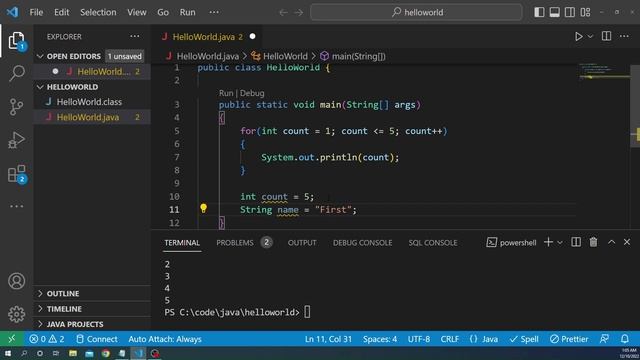Click the Debug code lens link
This screenshot has height=360, width=640.
point(252,93)
